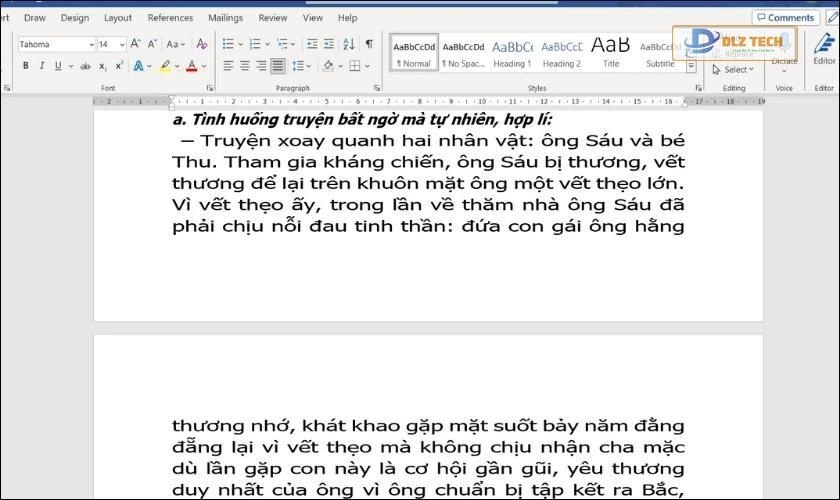840x500 pixels.
Task: Click the Clear All Formatting icon
Action: tap(202, 44)
